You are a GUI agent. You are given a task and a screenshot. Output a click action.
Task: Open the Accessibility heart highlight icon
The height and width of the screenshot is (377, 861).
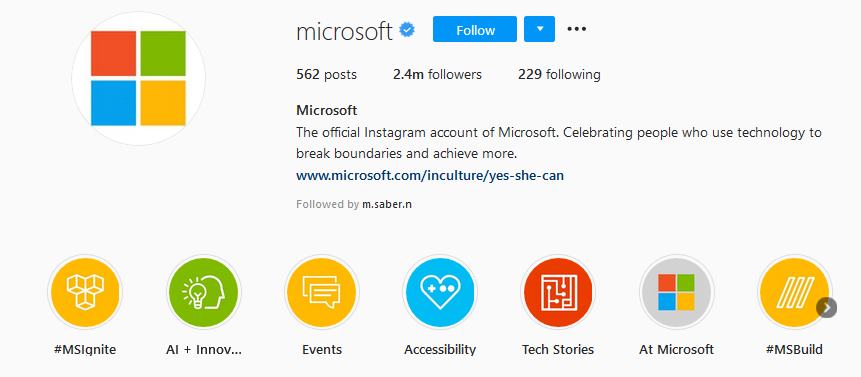click(x=440, y=292)
